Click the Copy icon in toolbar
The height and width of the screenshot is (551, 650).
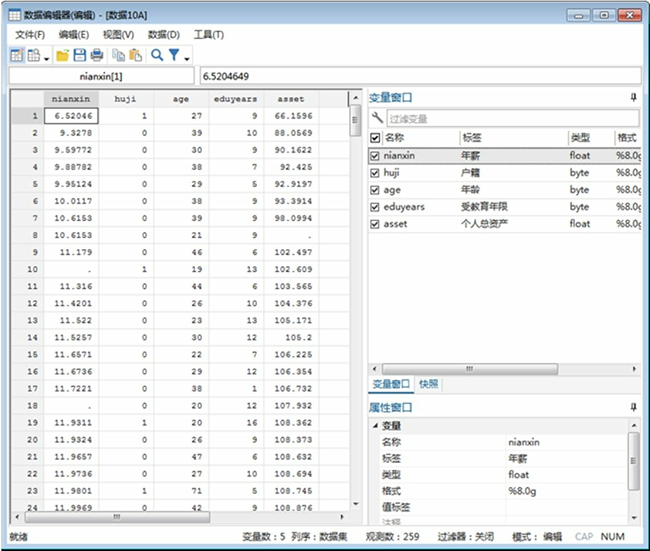click(x=118, y=55)
